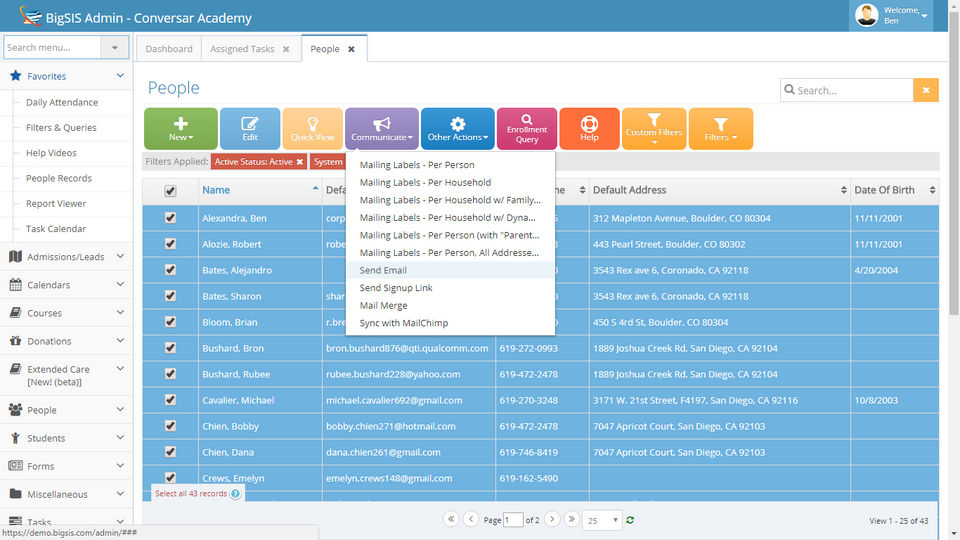This screenshot has width=960, height=540.
Task: Clear search with the orange X button
Action: (x=926, y=90)
